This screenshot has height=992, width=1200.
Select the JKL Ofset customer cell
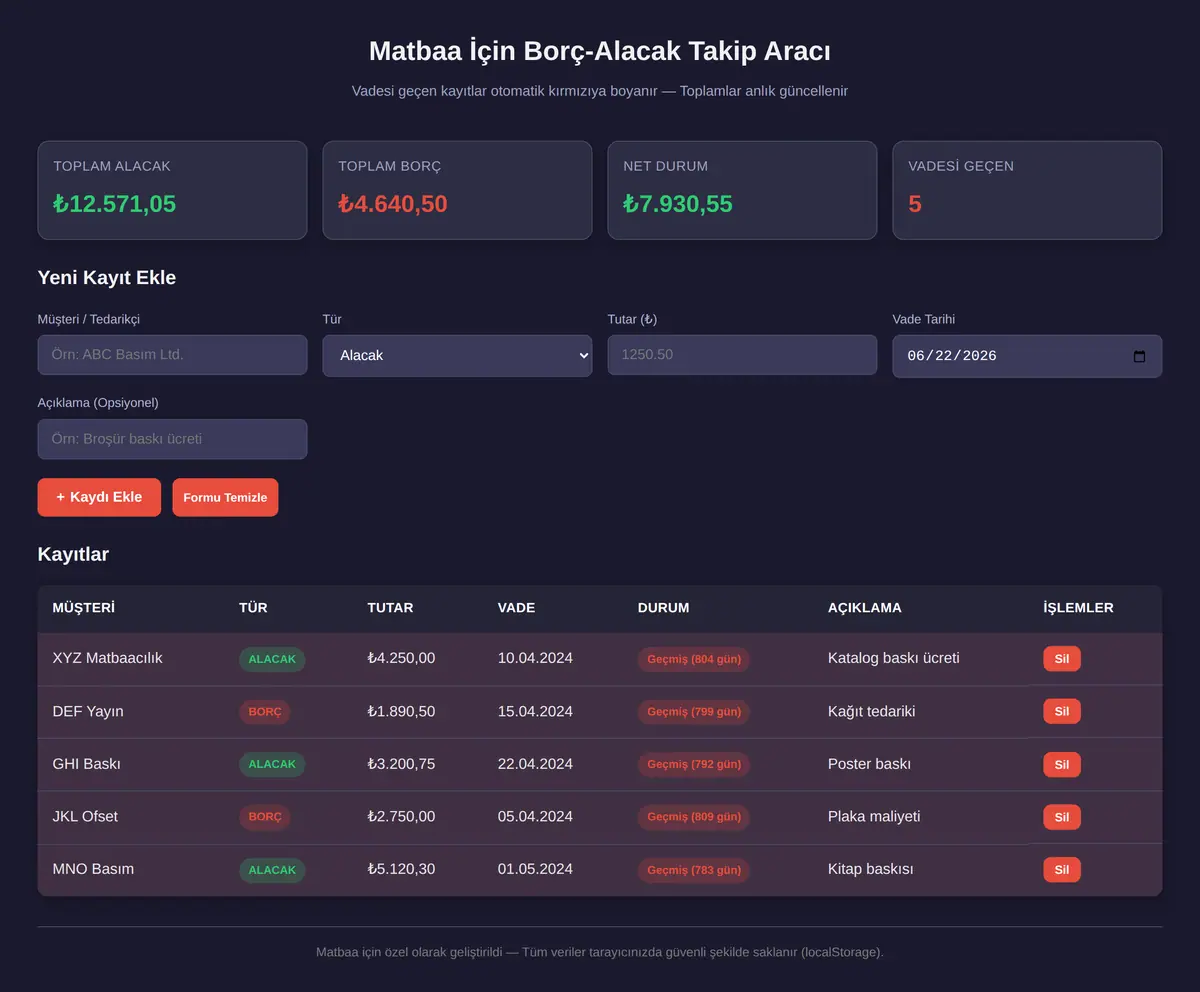tap(85, 817)
